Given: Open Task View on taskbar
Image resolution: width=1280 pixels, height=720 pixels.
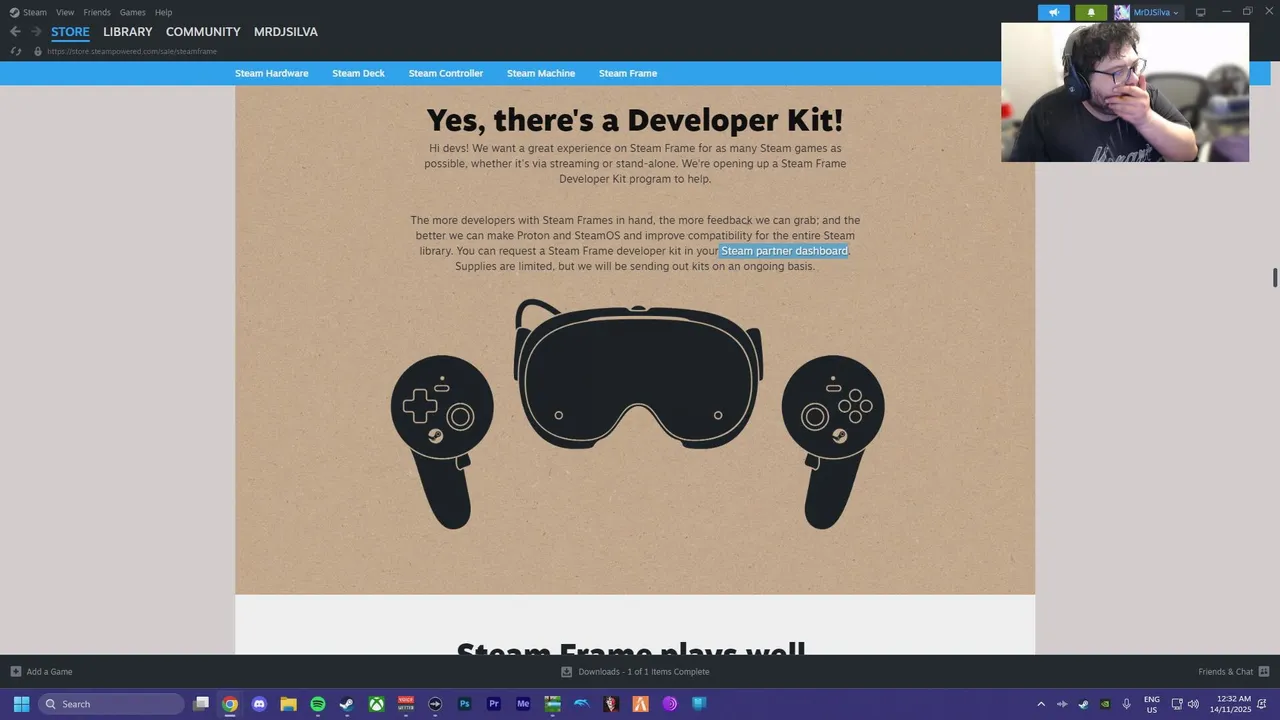Looking at the screenshot, I should [x=201, y=704].
